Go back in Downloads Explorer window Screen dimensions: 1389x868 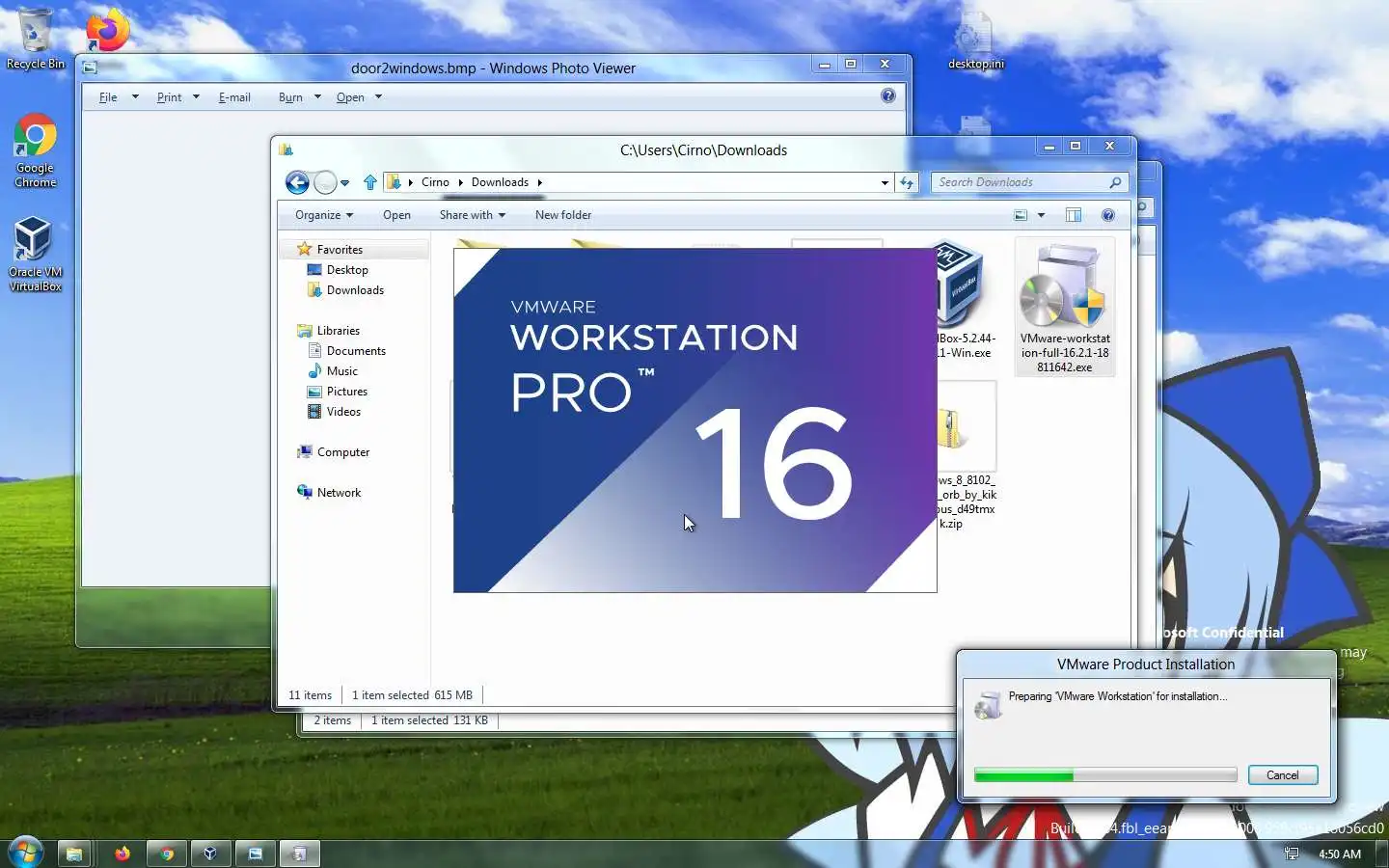pos(298,182)
